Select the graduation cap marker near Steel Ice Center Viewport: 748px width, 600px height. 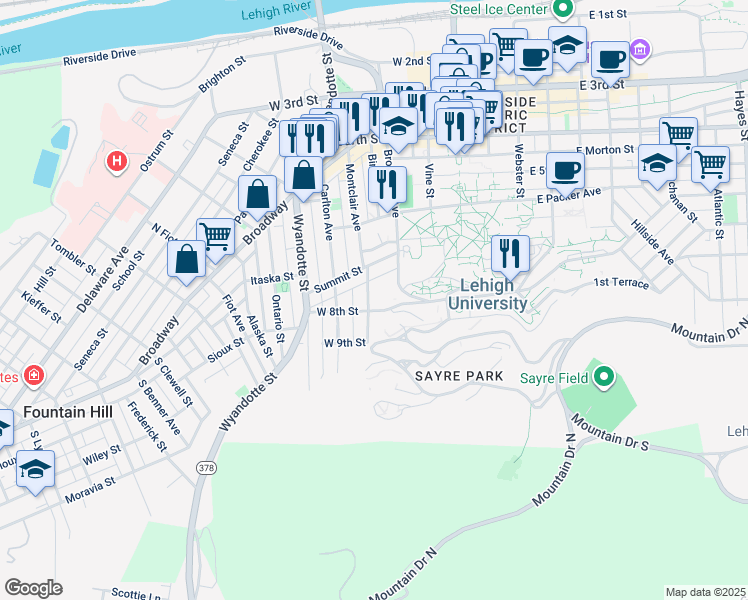click(567, 46)
